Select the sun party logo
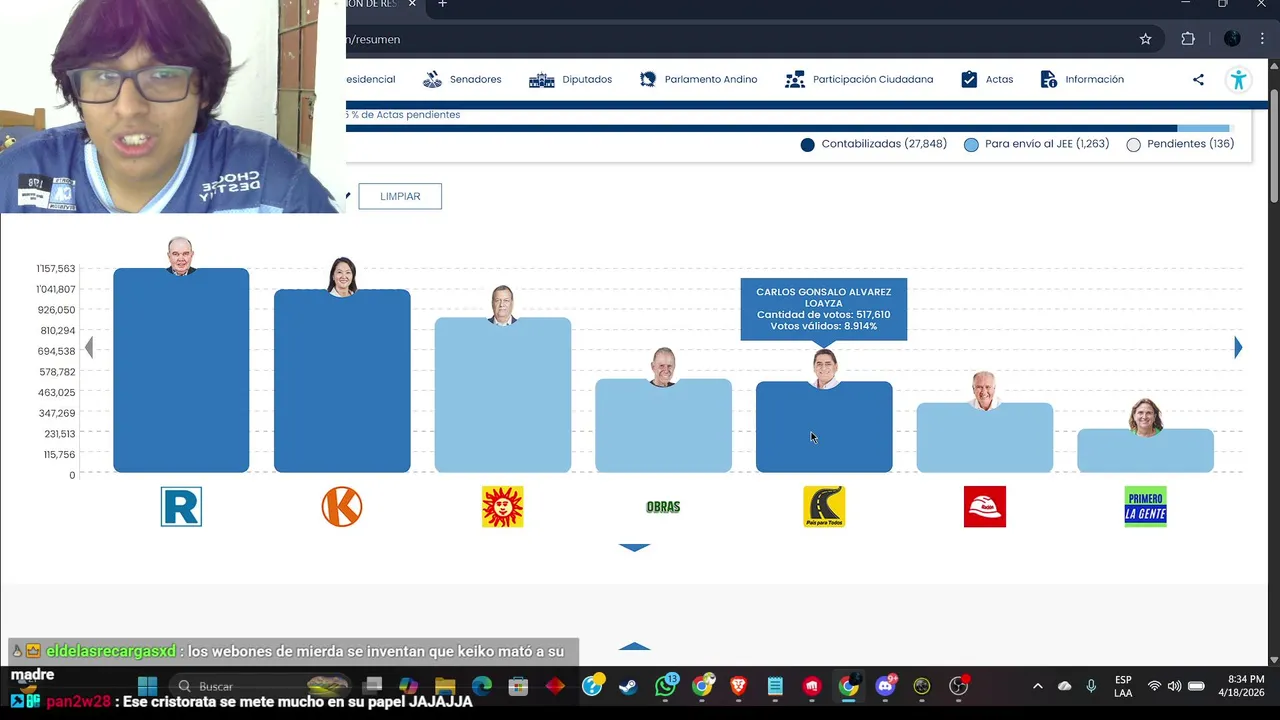This screenshot has width=1280, height=720. pyautogui.click(x=502, y=507)
